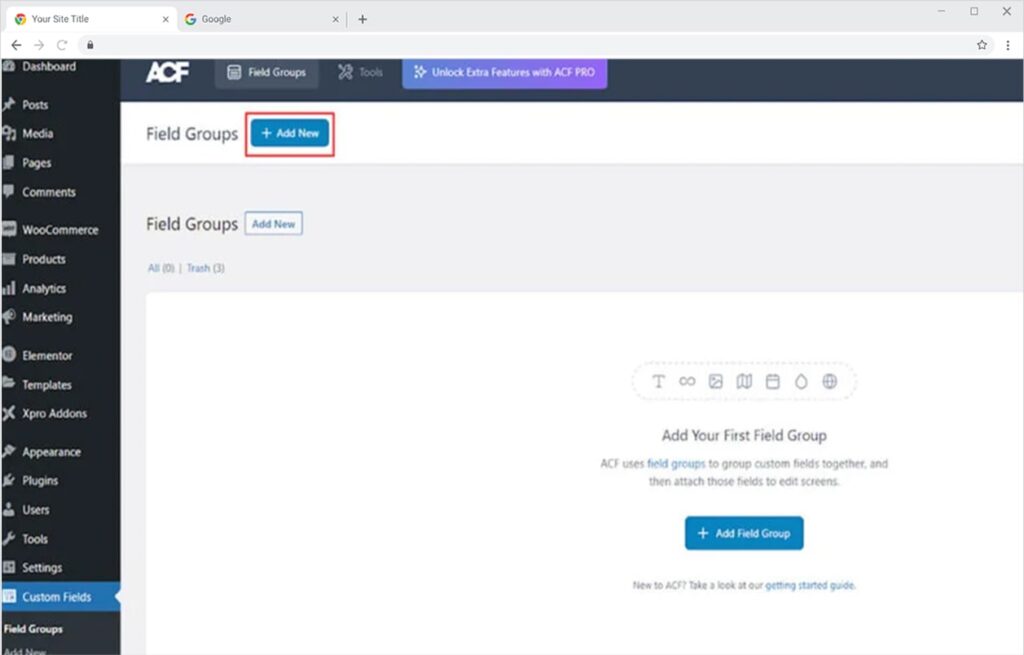Click the Settings icon in sidebar

(8, 567)
